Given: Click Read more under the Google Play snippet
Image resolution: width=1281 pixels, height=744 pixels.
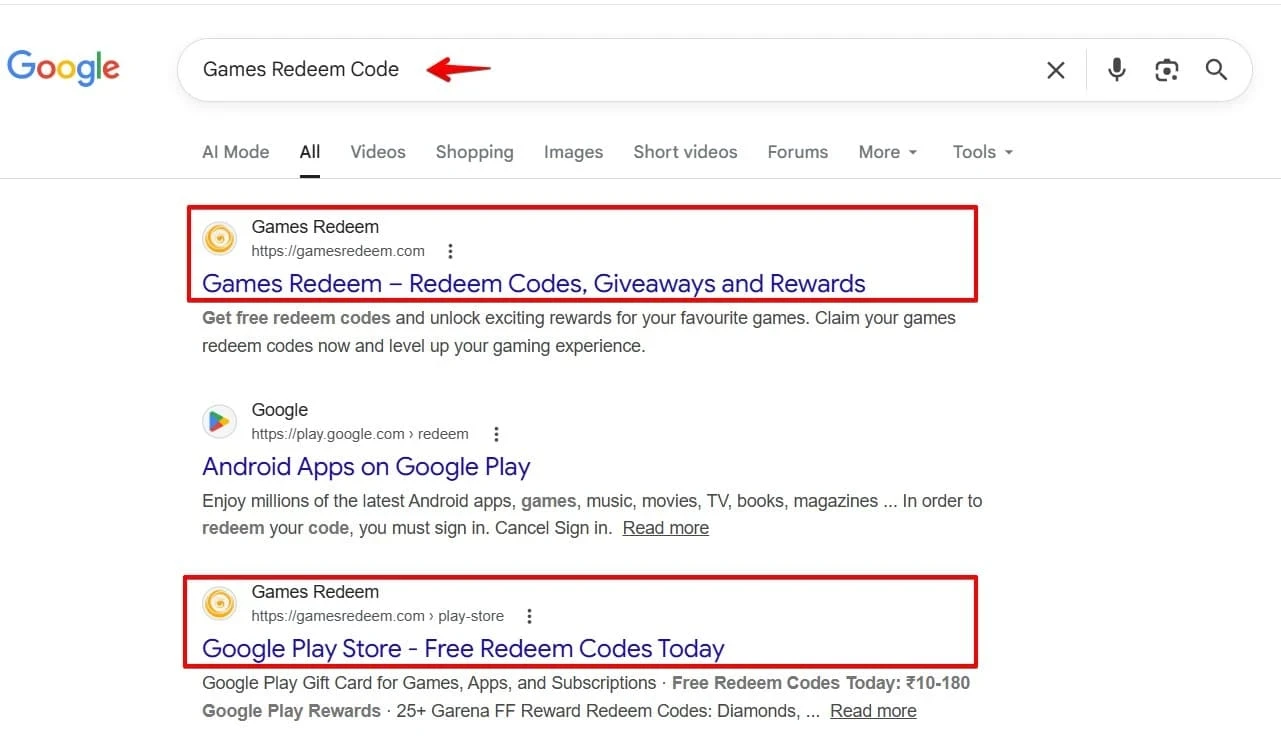Looking at the screenshot, I should click(x=665, y=527).
